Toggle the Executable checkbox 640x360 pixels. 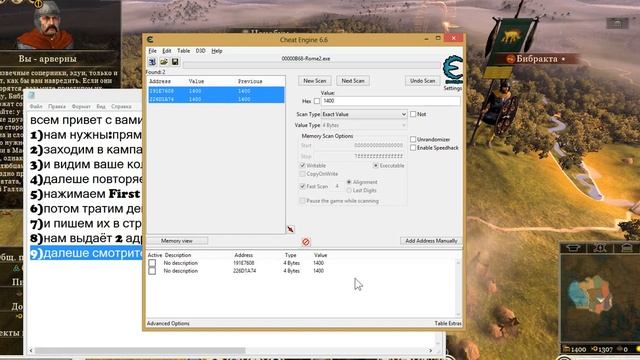pyautogui.click(x=376, y=166)
